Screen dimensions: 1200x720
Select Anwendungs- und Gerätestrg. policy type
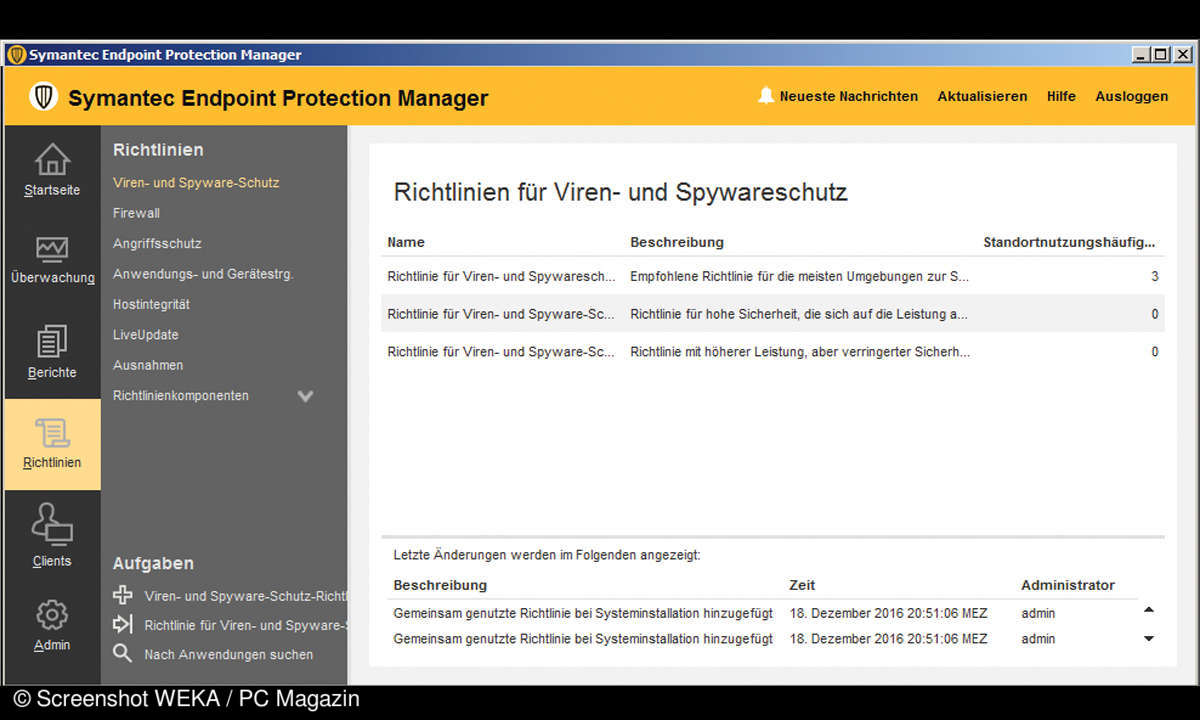[x=203, y=274]
